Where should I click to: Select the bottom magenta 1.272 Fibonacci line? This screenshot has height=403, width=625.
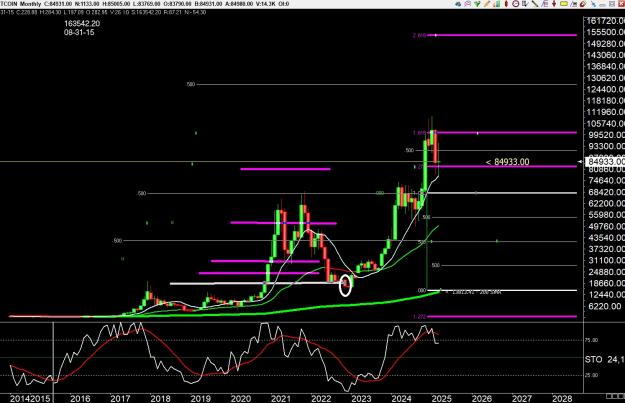pyautogui.click(x=502, y=317)
